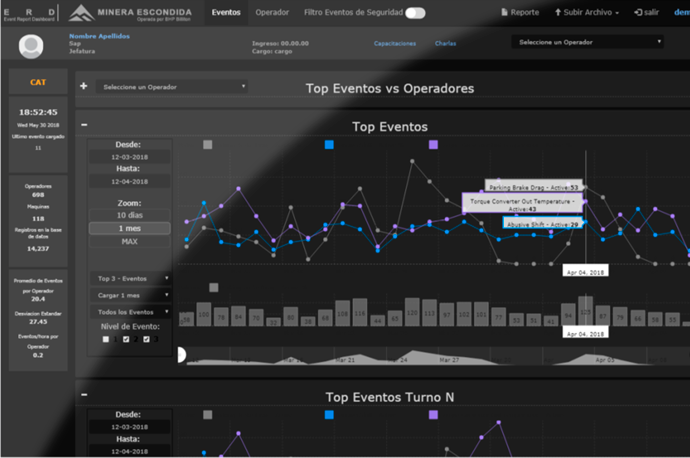Open the Seleccione un Operador dropdown beside plus
The height and width of the screenshot is (458, 690).
point(172,87)
